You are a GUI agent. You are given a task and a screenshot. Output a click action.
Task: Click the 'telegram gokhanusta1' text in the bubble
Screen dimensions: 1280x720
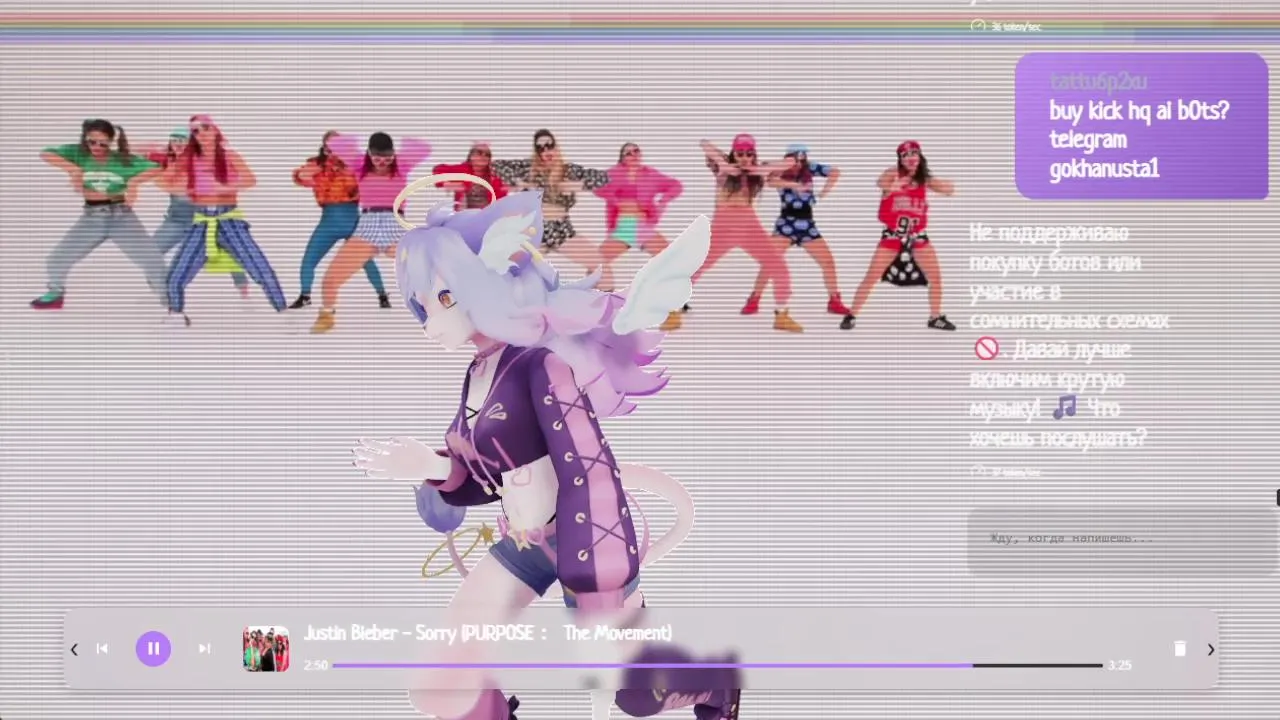[1104, 154]
